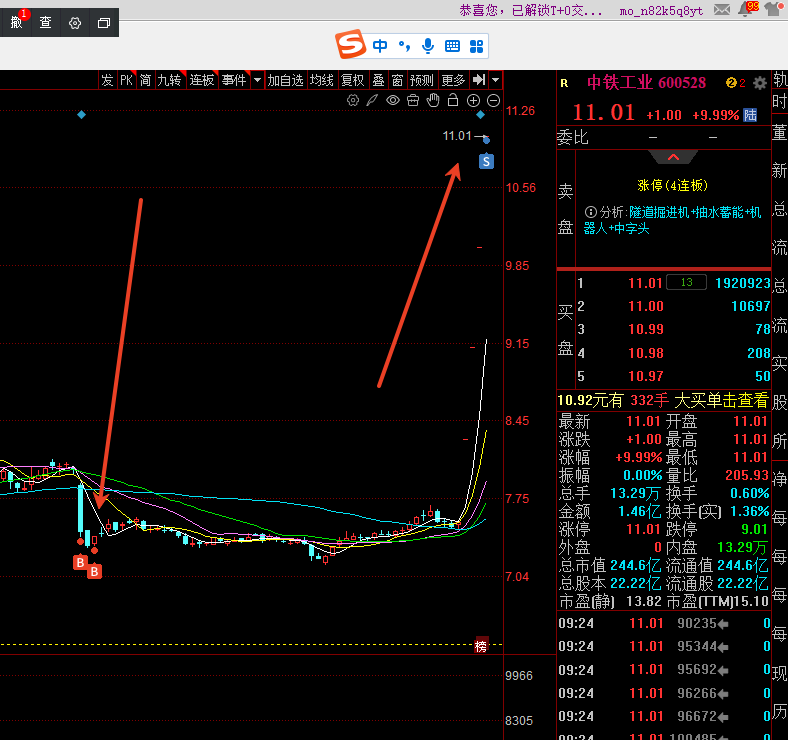Open analysis link 隧道掘进机+抽水蓄能+机器人
788x740 pixels.
(672, 220)
